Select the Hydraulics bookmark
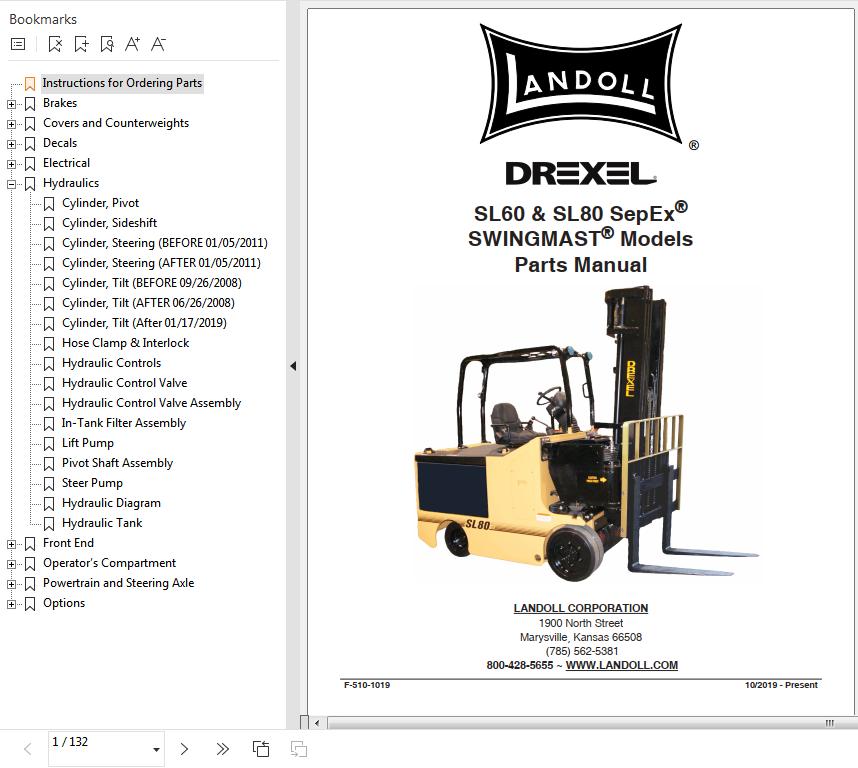The width and height of the screenshot is (858, 768). 71,183
